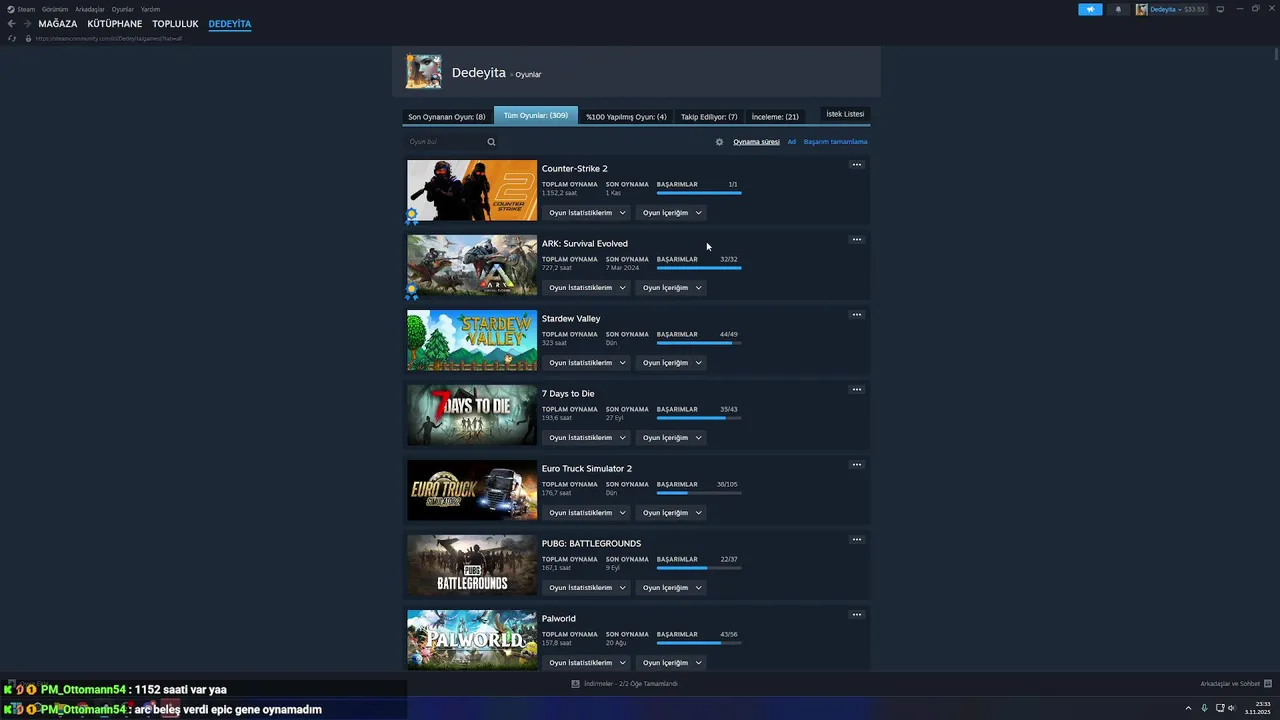Switch to Big Picture mode icon
The image size is (1280, 720).
click(x=1220, y=9)
